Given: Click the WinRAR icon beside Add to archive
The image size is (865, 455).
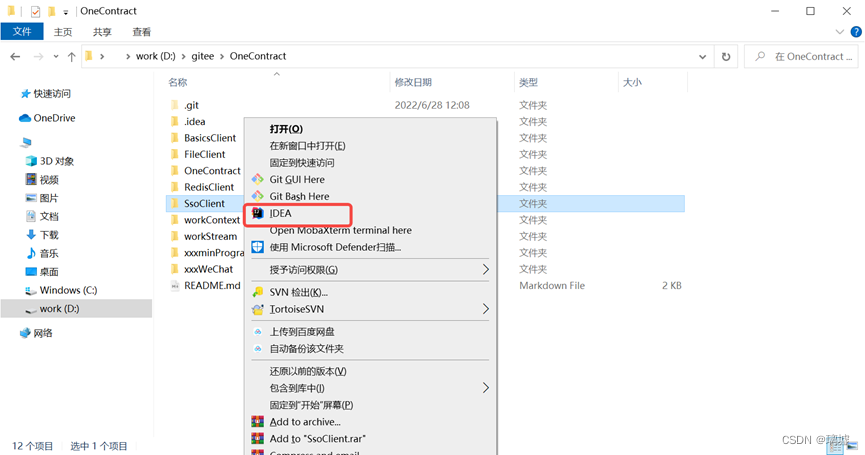Looking at the screenshot, I should click(x=258, y=422).
